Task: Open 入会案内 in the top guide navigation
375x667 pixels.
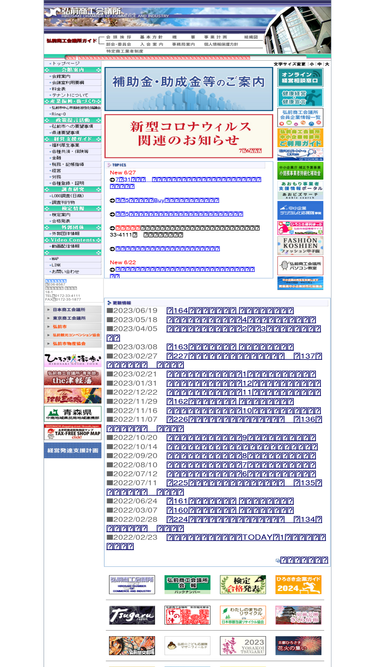Action: tap(152, 44)
